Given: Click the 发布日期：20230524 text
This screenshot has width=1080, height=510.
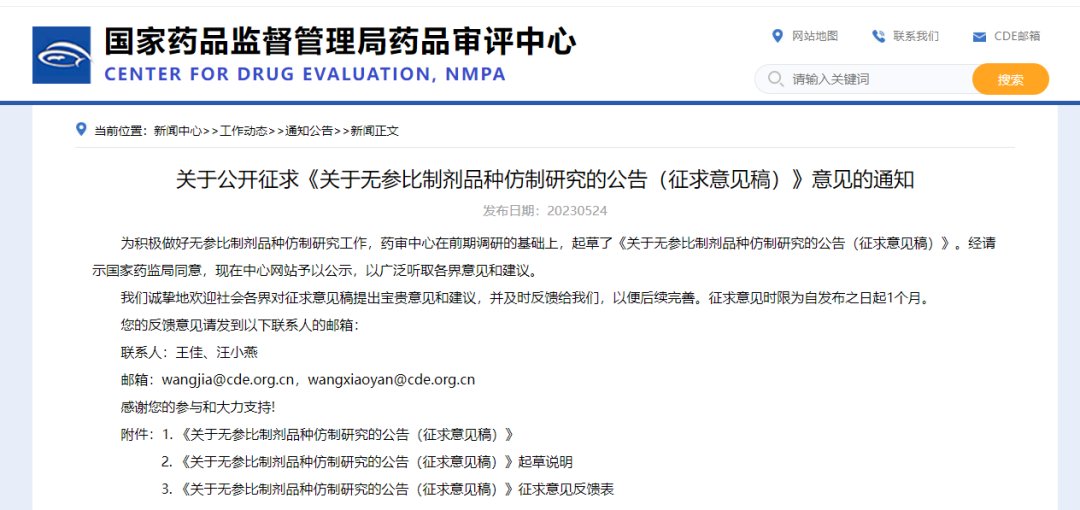Looking at the screenshot, I should pos(545,211).
